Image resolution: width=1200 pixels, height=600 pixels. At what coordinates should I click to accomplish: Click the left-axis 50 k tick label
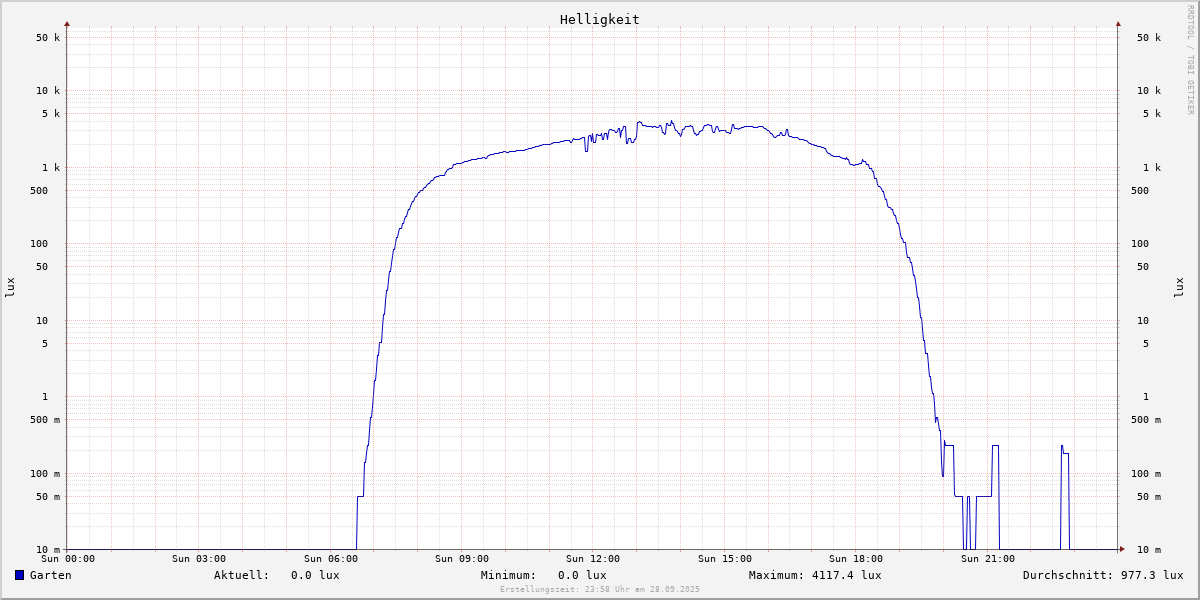click(x=48, y=38)
